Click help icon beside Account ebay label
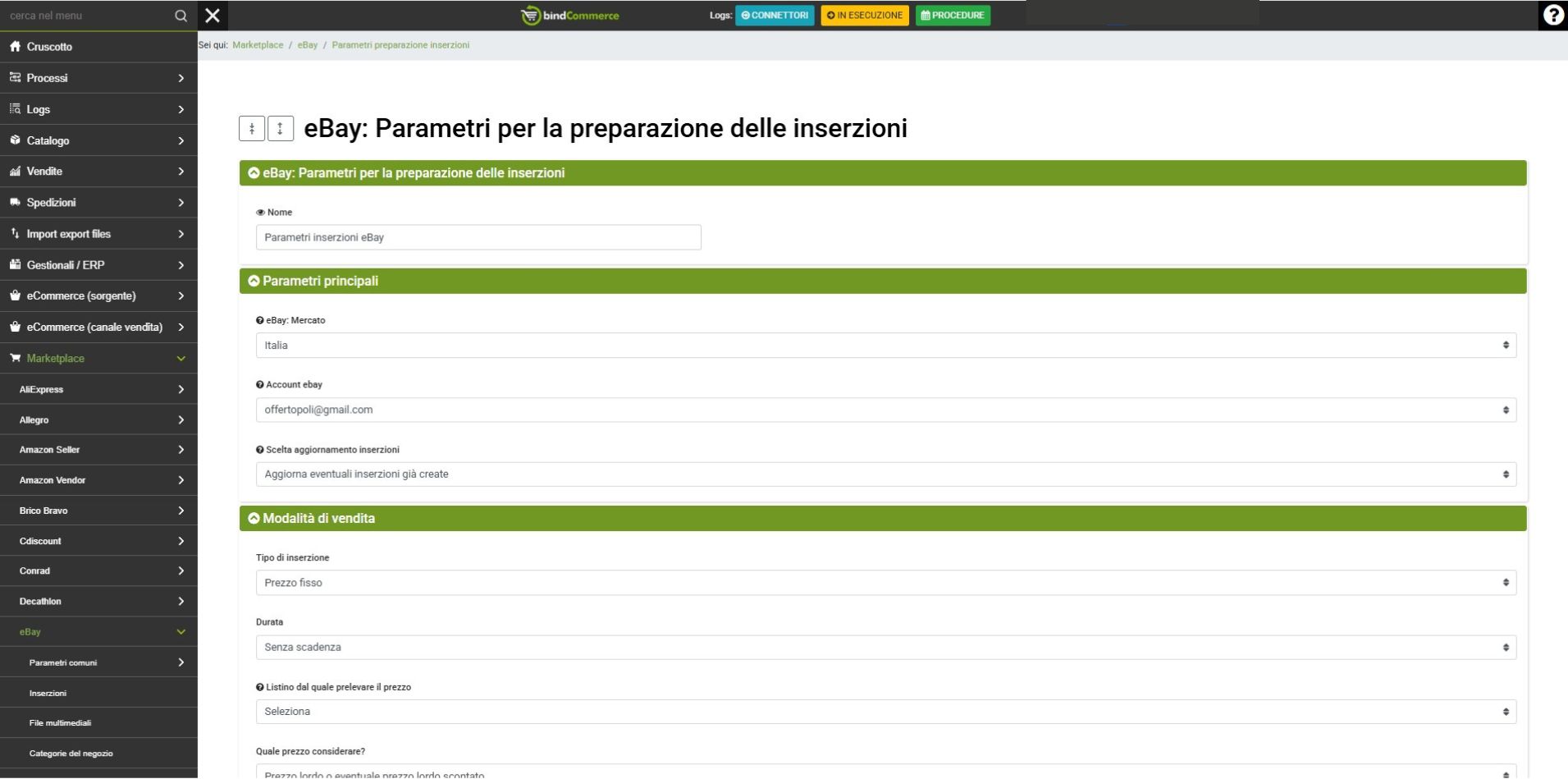The height and width of the screenshot is (779, 1568). click(260, 385)
